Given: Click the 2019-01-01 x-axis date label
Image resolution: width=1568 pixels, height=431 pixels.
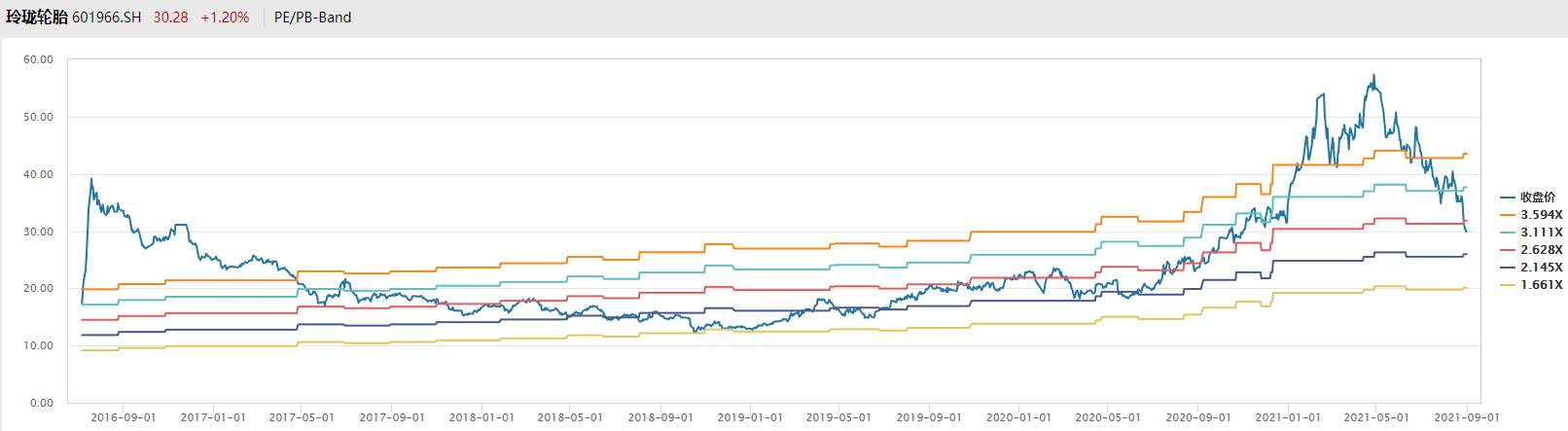Looking at the screenshot, I should (750, 417).
